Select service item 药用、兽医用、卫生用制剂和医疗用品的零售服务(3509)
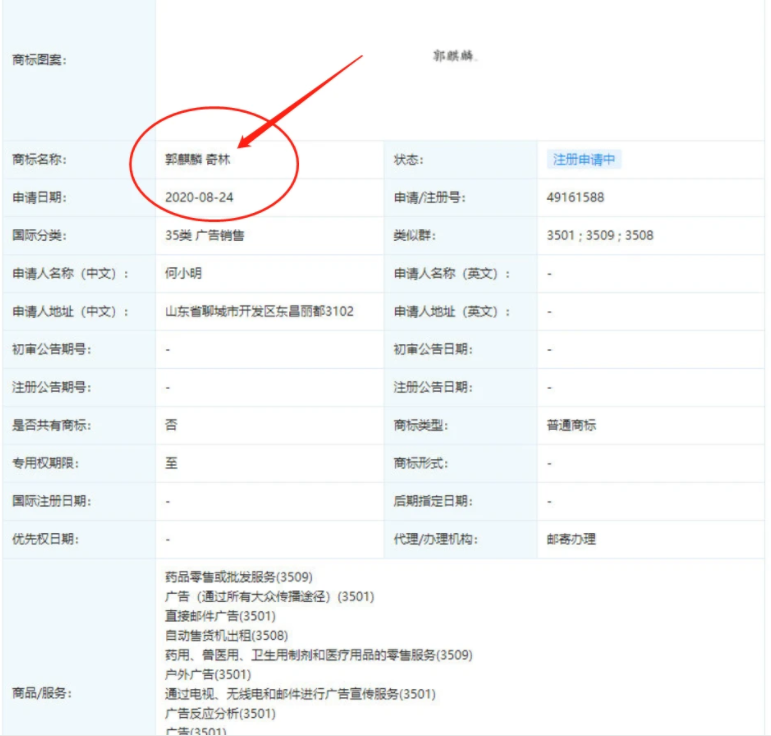 coord(319,655)
